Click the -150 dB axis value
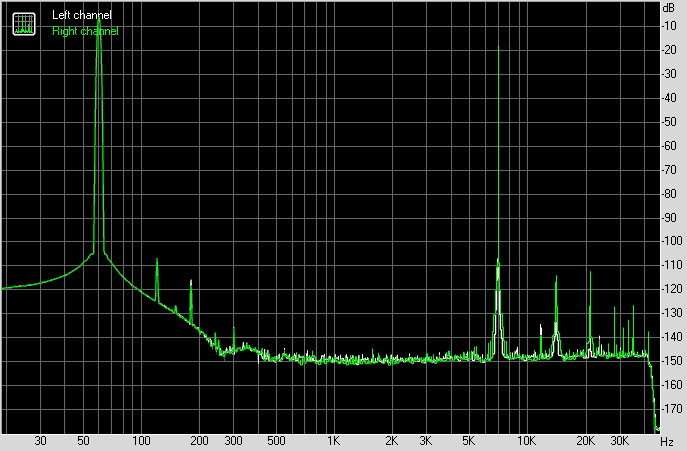The image size is (687, 451). pyautogui.click(x=671, y=361)
